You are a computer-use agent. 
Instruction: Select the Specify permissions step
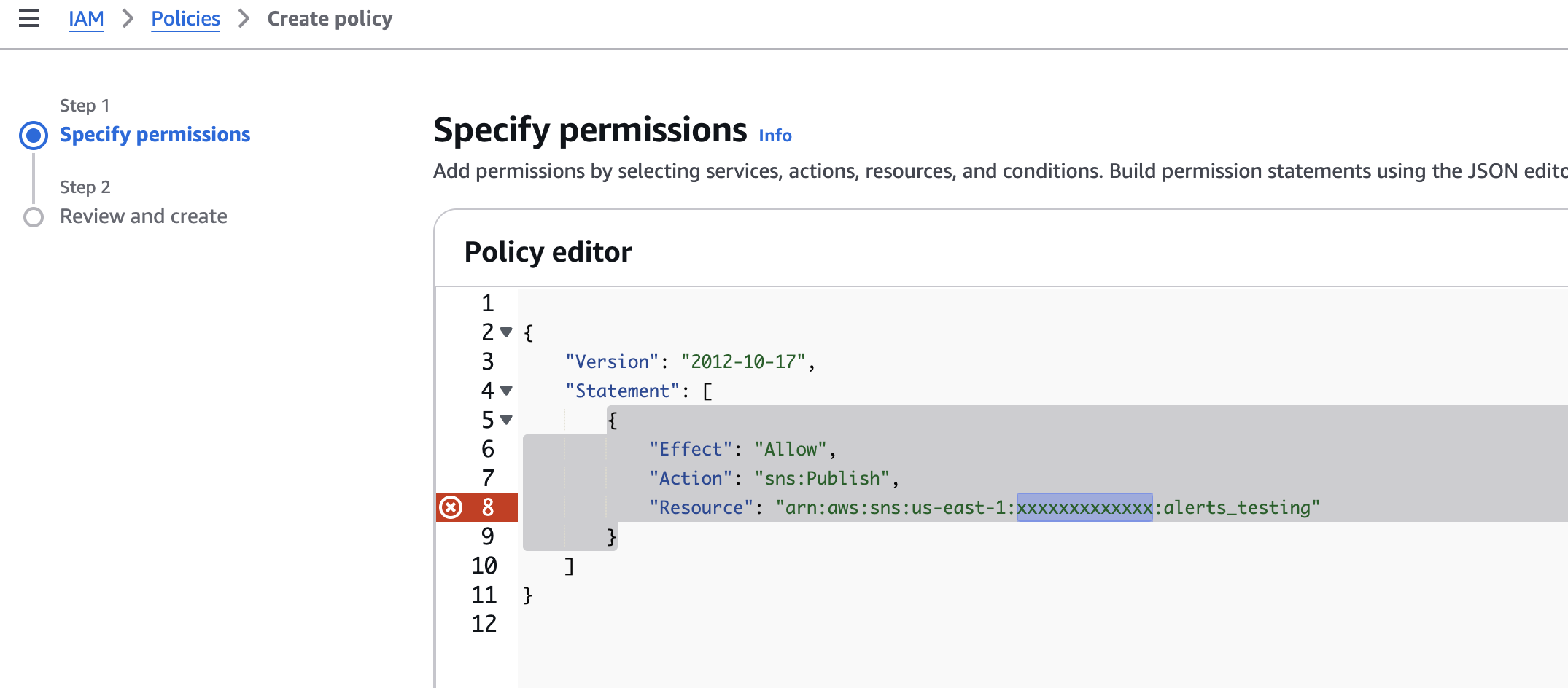155,135
